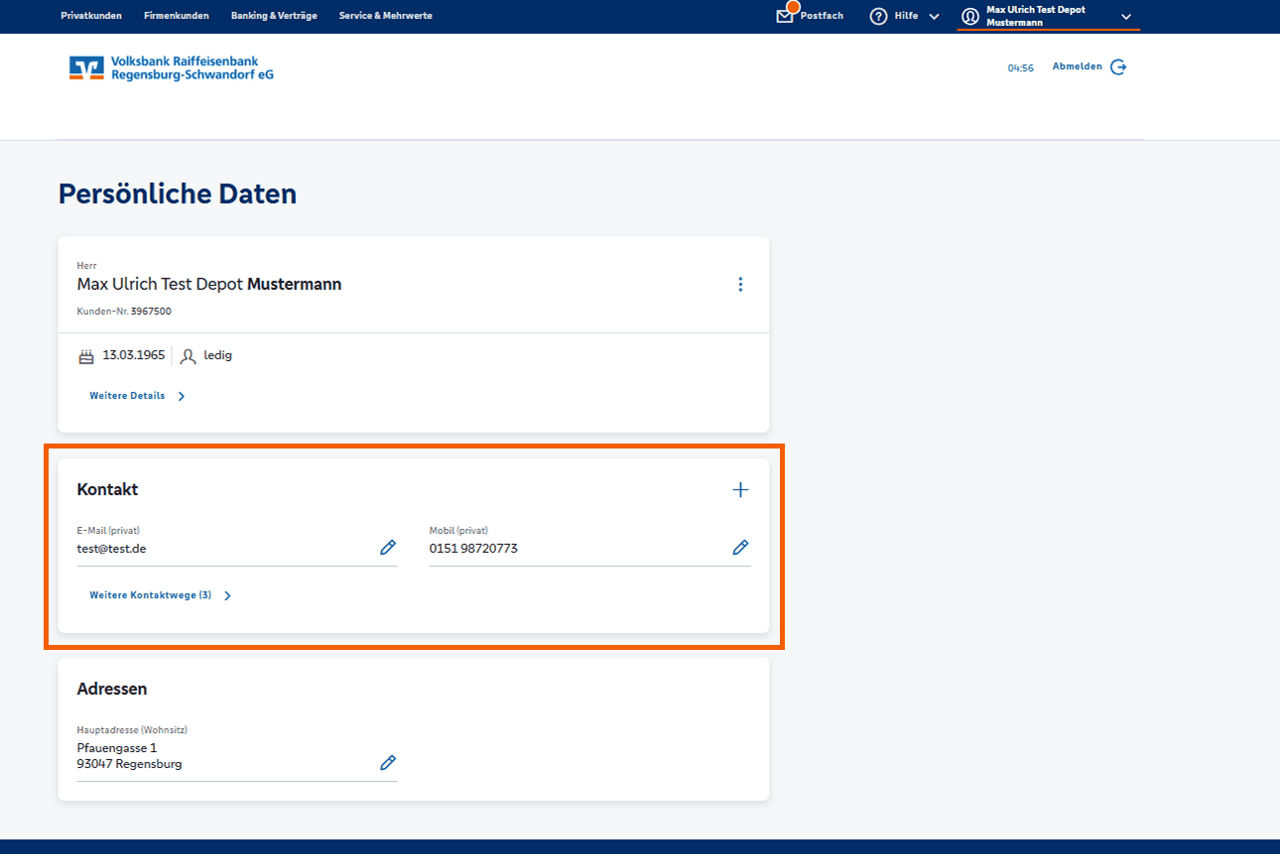This screenshot has height=854, width=1280.
Task: Select Firmenkunden in the top menu
Action: 176,16
